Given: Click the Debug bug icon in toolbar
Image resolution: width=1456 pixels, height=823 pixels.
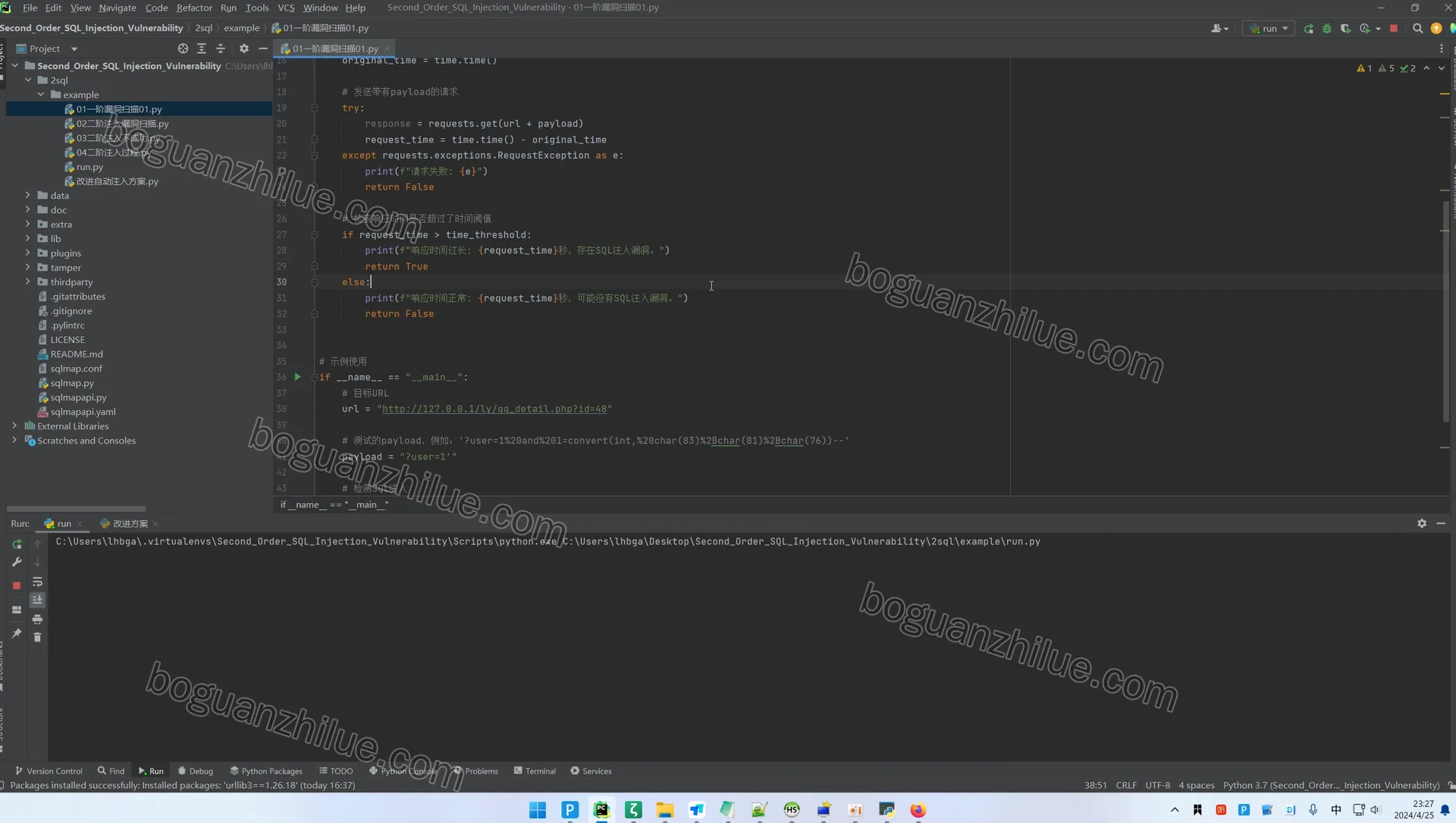Looking at the screenshot, I should 1327,28.
